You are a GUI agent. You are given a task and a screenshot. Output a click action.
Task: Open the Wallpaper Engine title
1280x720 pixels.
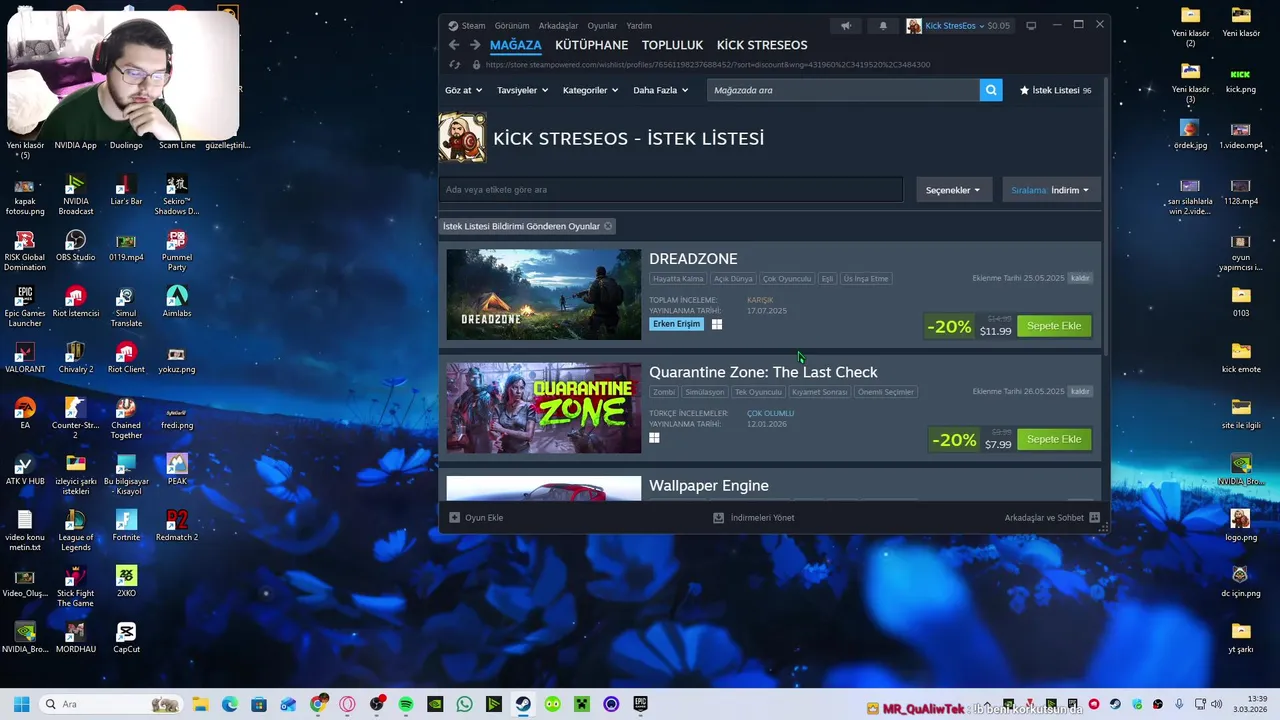[709, 485]
